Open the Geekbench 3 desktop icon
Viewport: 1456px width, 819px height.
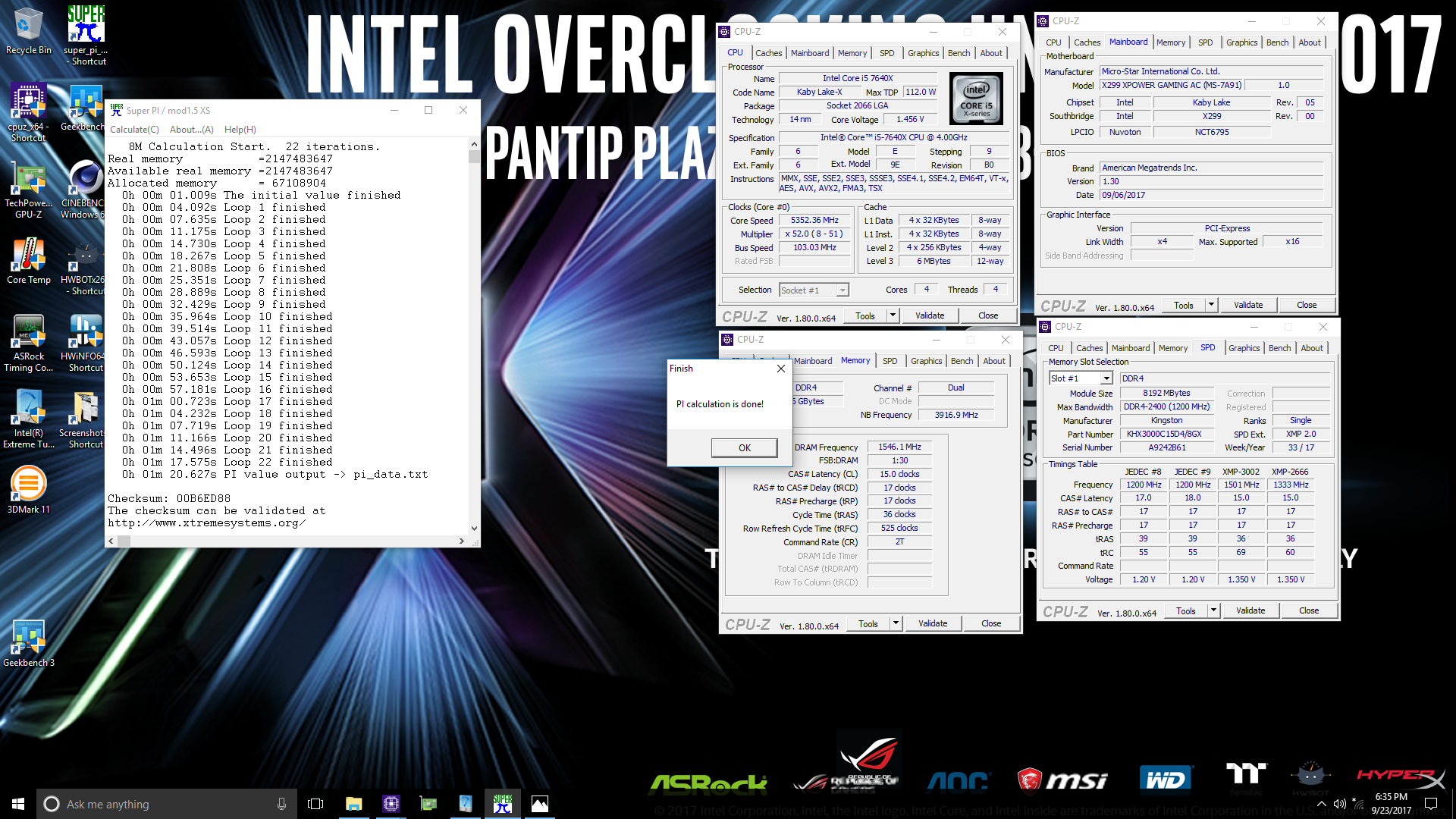[x=28, y=643]
